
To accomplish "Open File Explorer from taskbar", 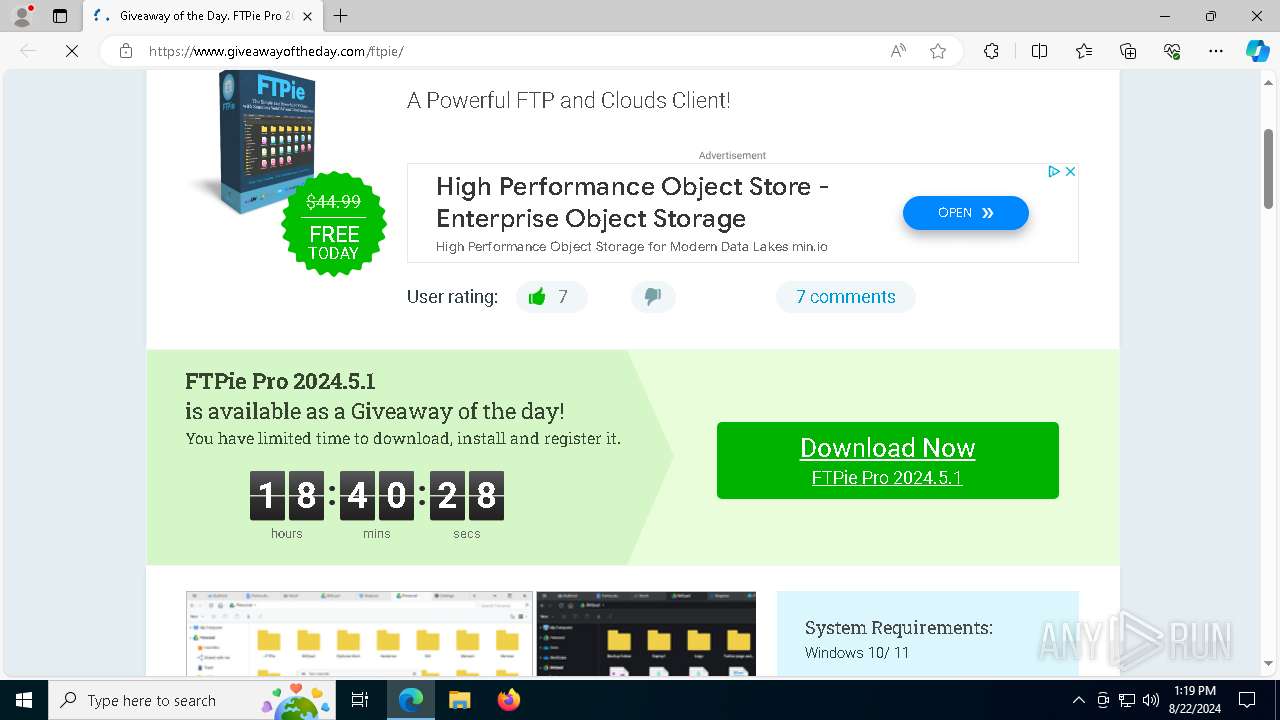I will 460,700.
